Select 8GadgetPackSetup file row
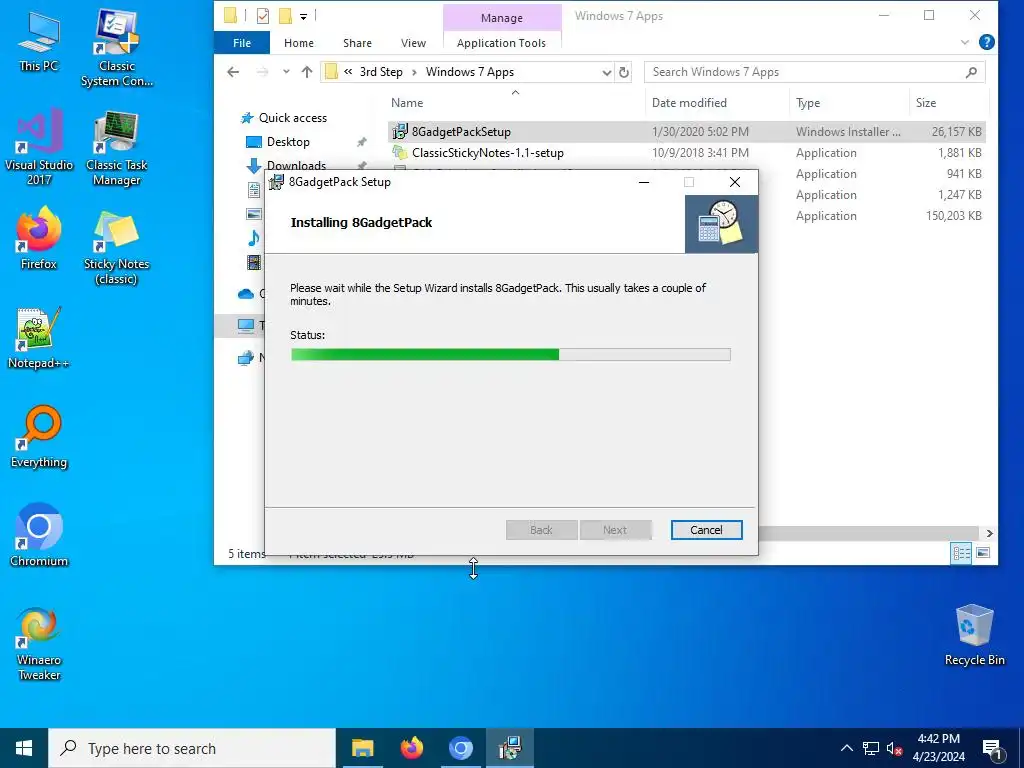 (686, 132)
